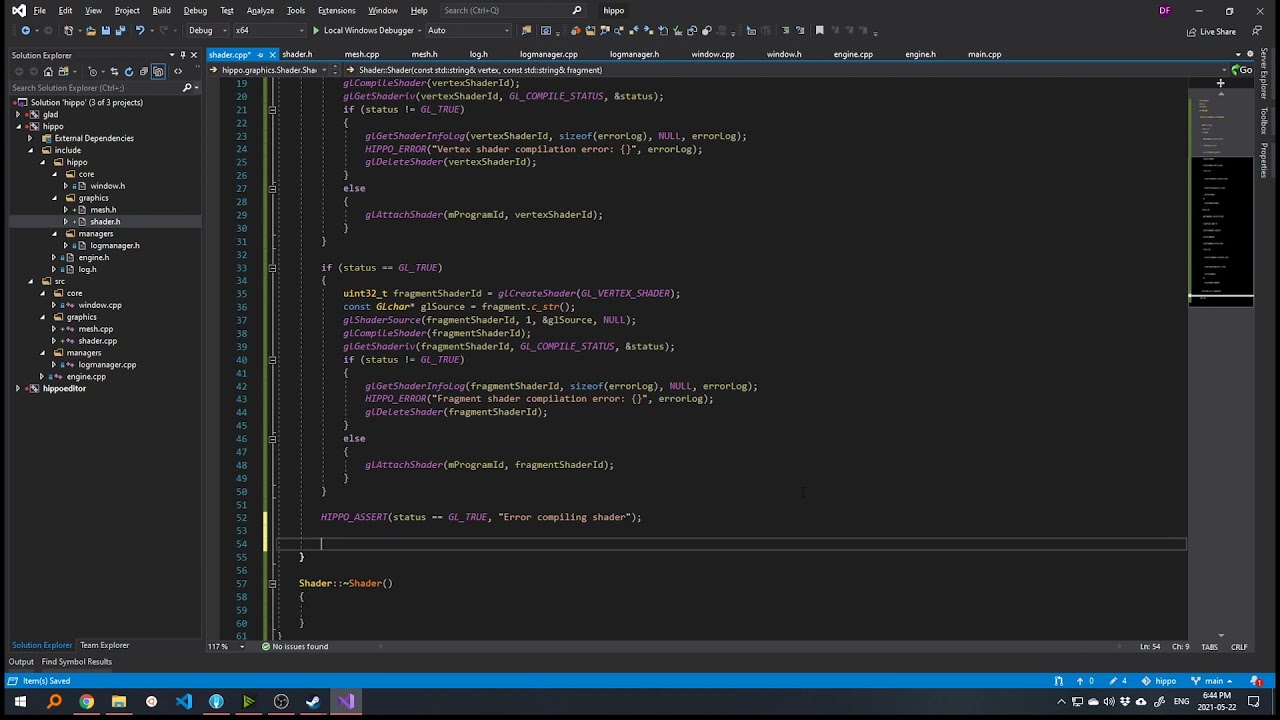The height and width of the screenshot is (720, 1280).
Task: Open the x64 platform dropdown
Action: click(269, 30)
